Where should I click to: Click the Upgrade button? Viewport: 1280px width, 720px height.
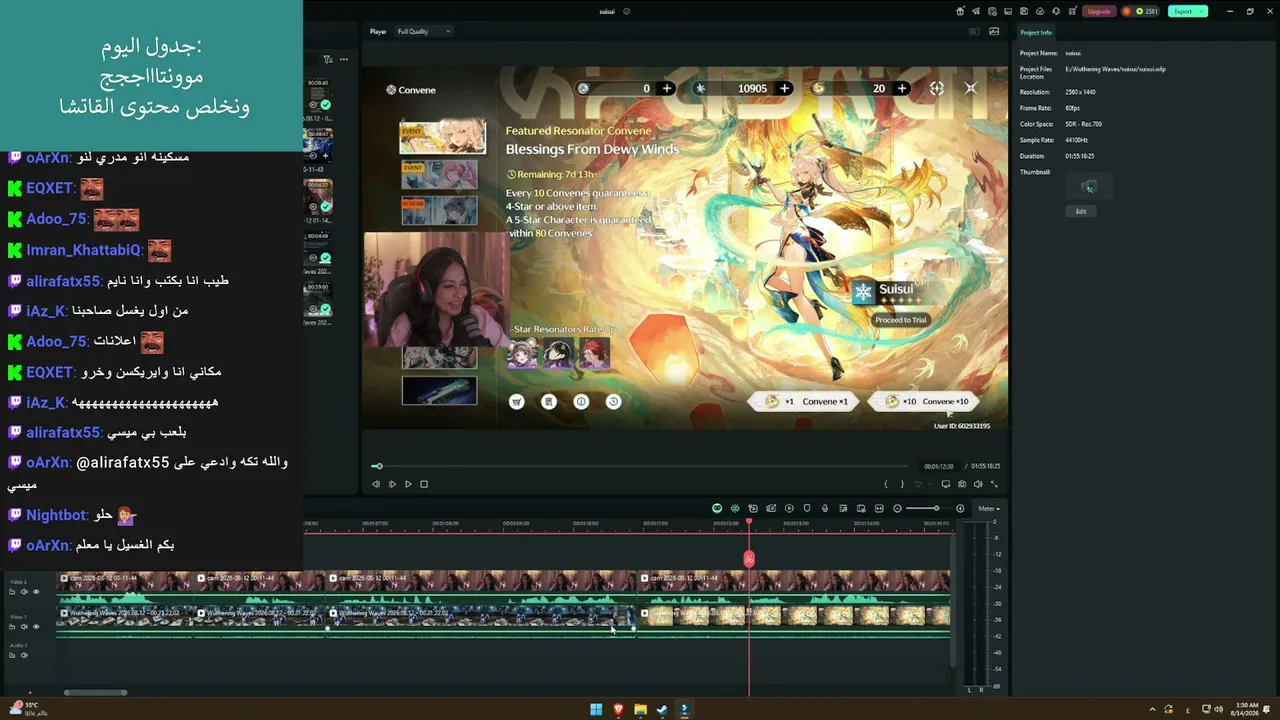(x=1099, y=11)
